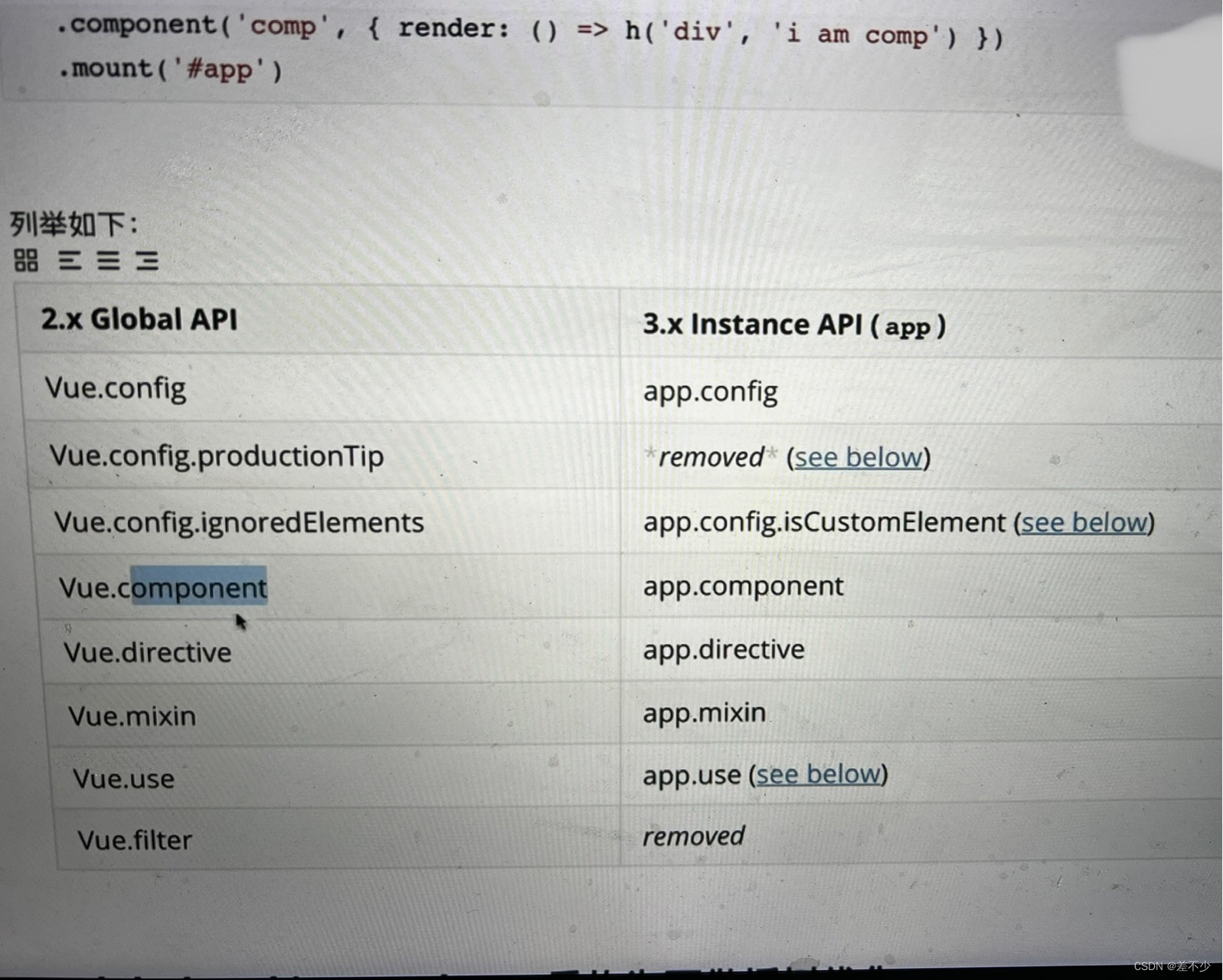
Task: Select the align center icon above table
Action: click(x=108, y=260)
